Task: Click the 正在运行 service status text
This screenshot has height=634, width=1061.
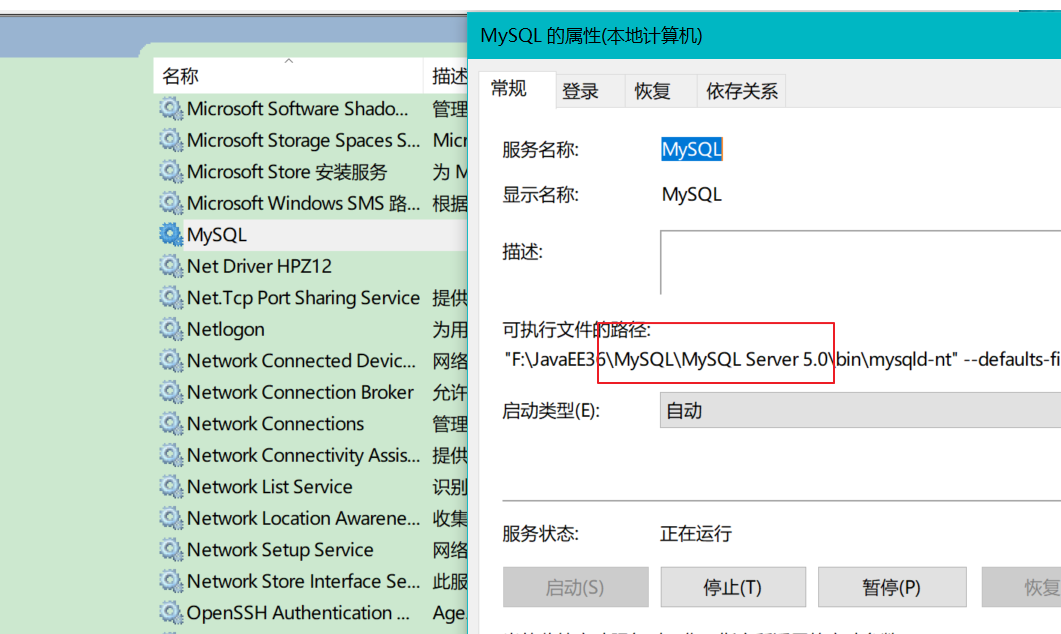Action: 696,534
